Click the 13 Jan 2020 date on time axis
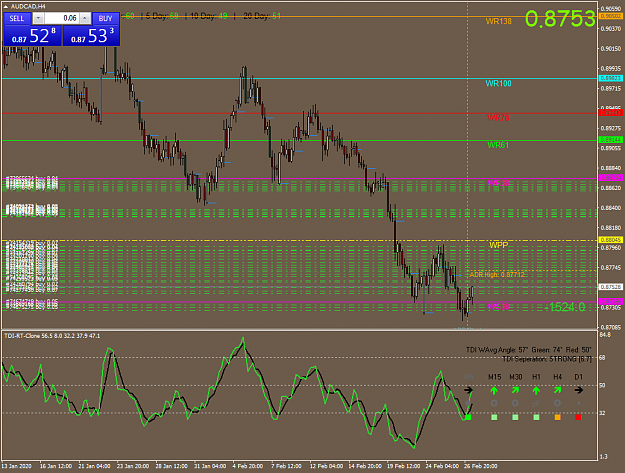This screenshot has width=625, height=473. [16, 466]
